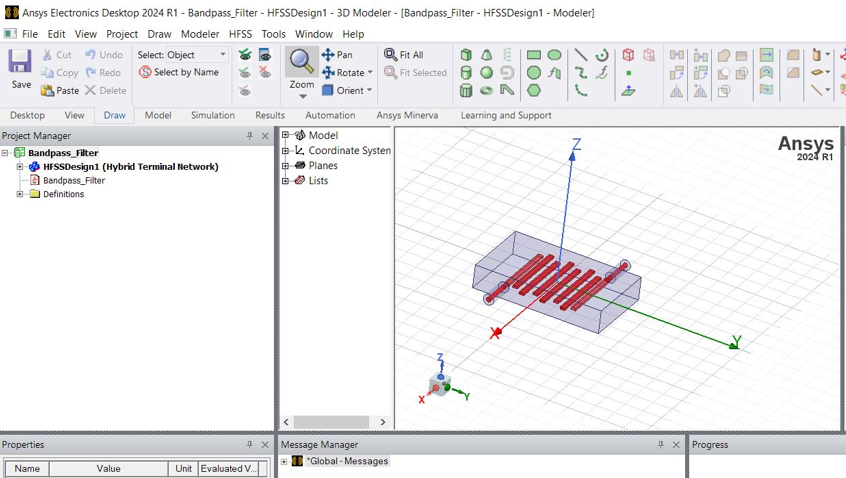
Task: Click the equation-based curve icon
Action: pos(602,73)
